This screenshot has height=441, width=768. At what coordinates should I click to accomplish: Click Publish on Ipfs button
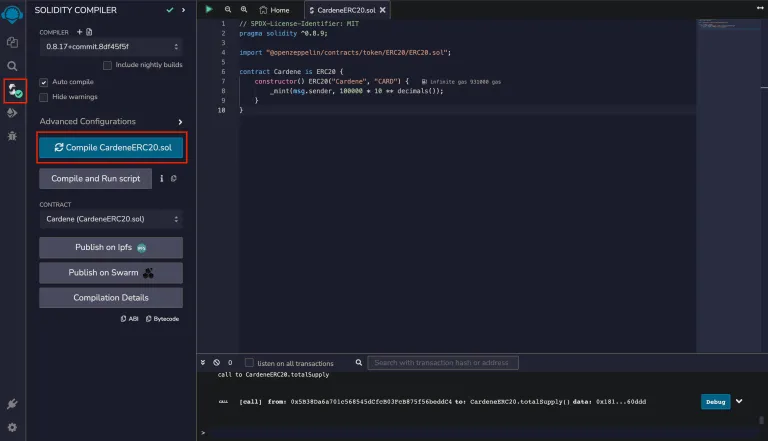tap(111, 247)
